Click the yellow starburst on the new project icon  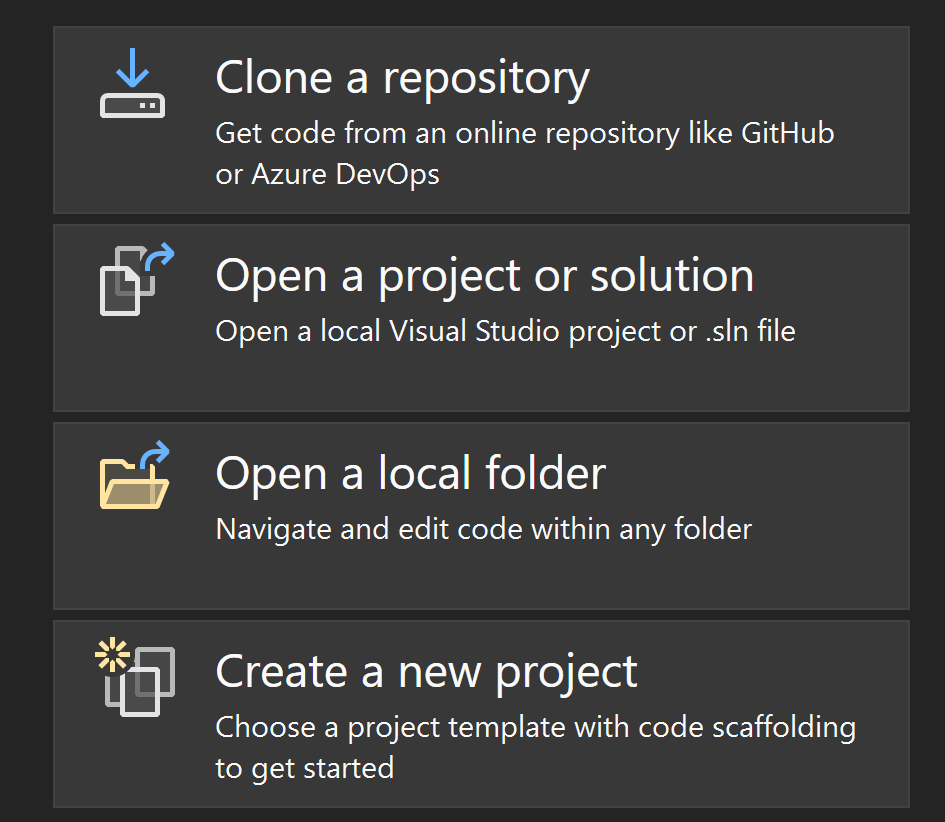tap(112, 654)
